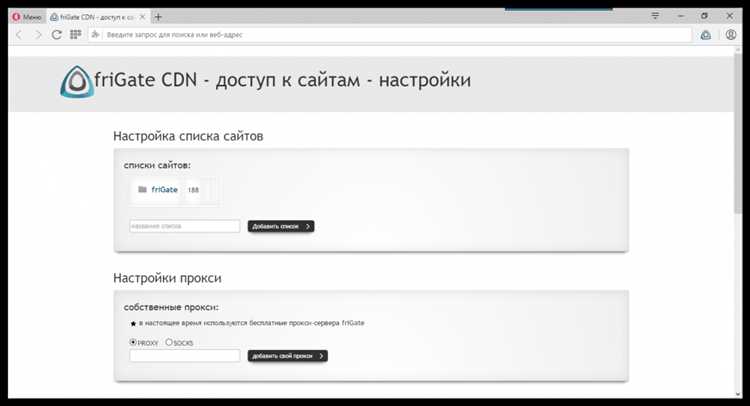Click the star icon beside free proxy notice

[x=133, y=323]
